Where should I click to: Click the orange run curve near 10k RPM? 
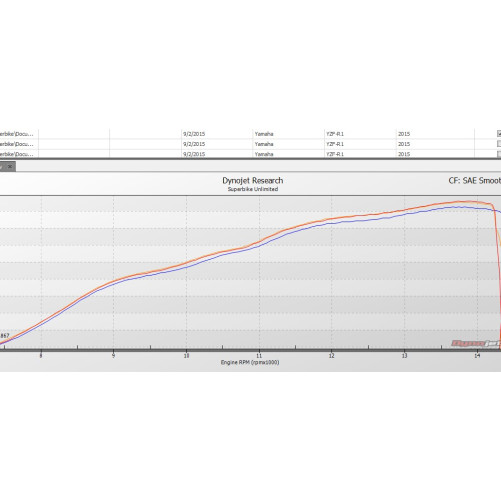click(x=187, y=263)
